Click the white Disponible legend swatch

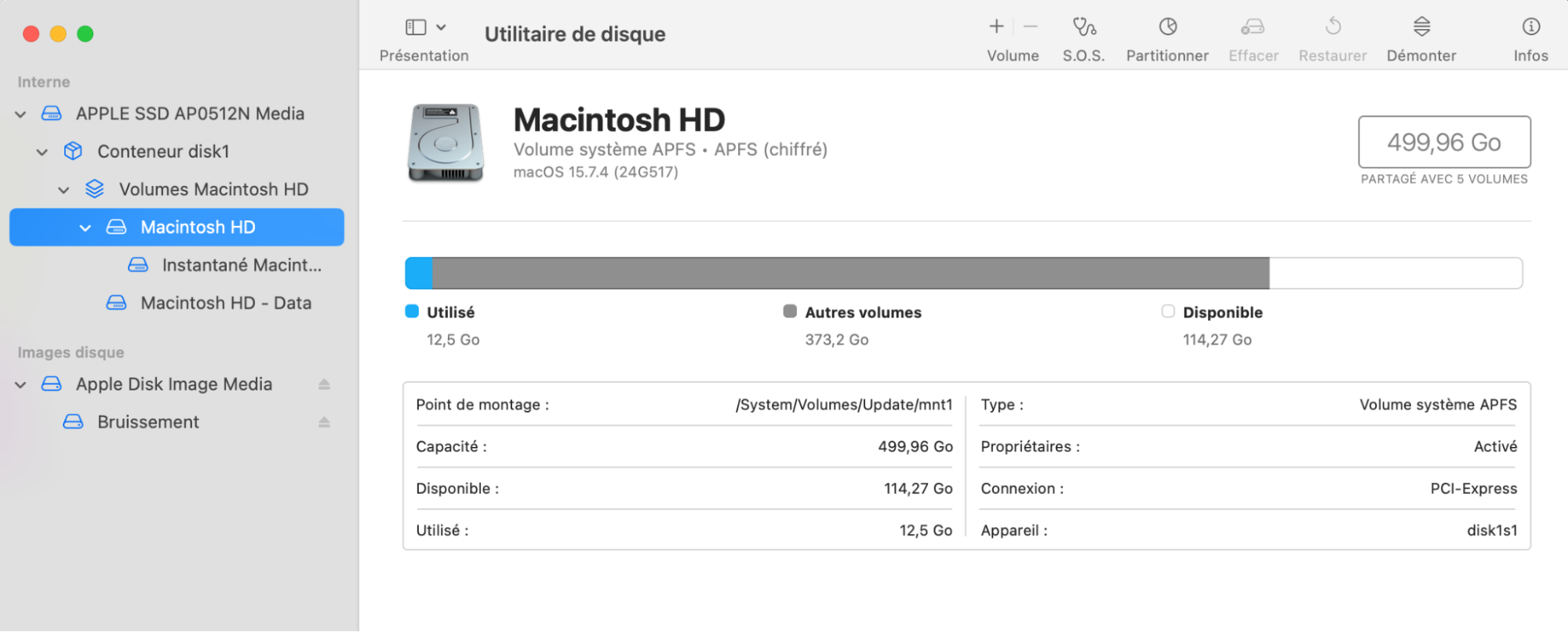(1168, 311)
